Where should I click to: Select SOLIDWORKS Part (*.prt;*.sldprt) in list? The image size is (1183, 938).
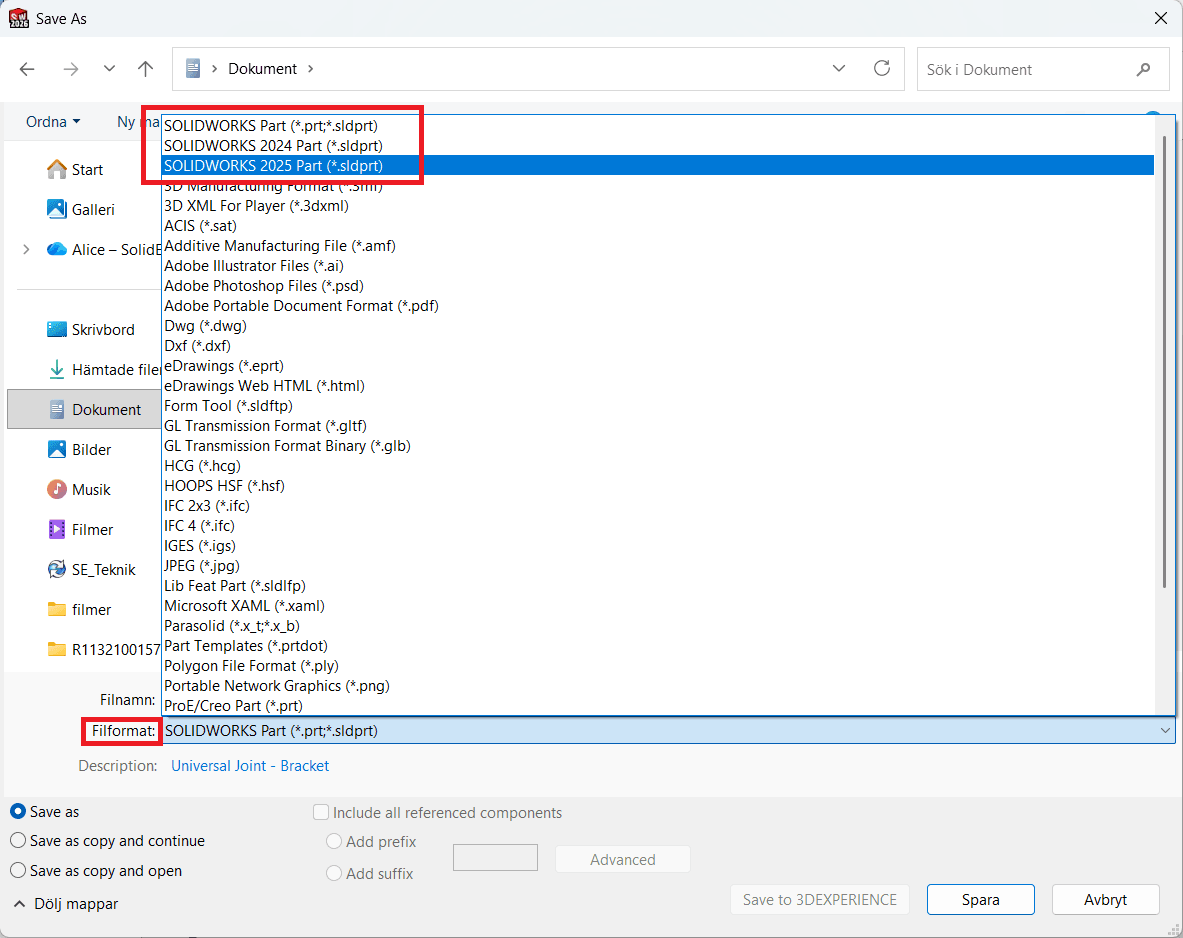(658, 126)
